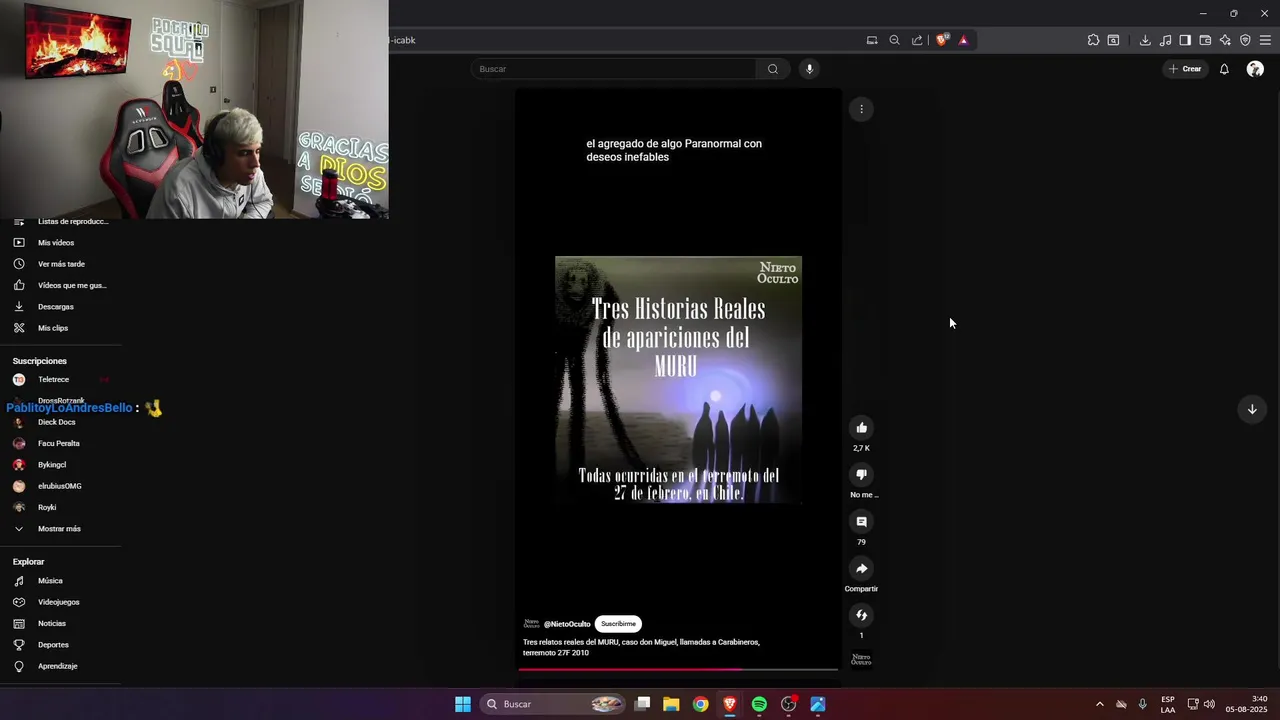
Task: Open the music note playlist icon in toolbar
Action: pyautogui.click(x=1165, y=40)
